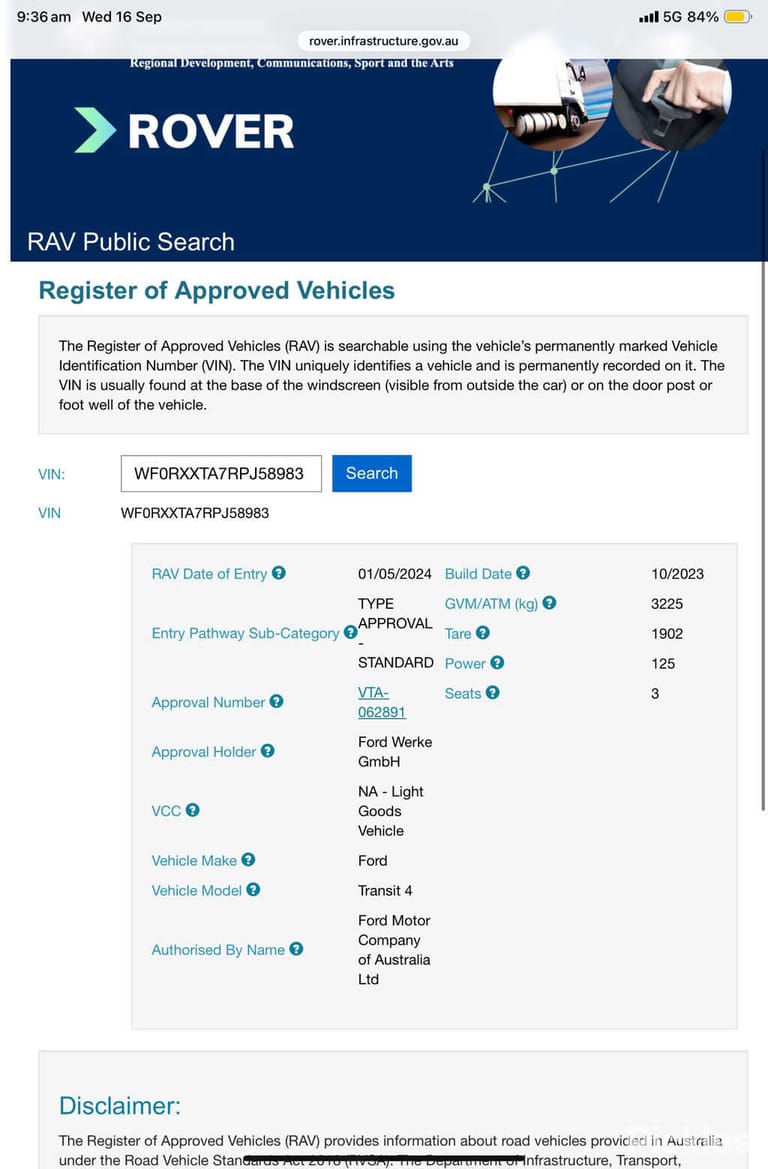Click help icon next to Build Date
This screenshot has width=768, height=1169.
coord(523,573)
